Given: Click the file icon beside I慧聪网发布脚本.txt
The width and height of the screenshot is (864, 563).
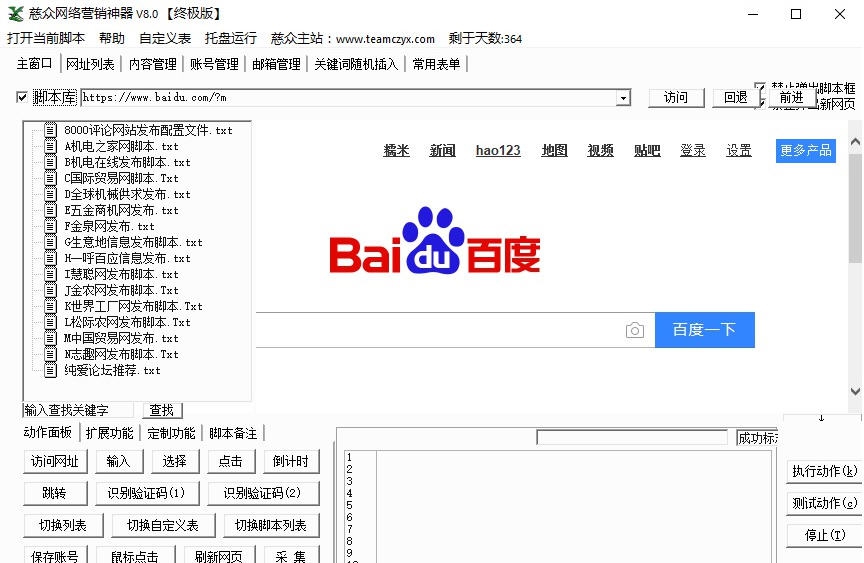Looking at the screenshot, I should click(x=50, y=274).
